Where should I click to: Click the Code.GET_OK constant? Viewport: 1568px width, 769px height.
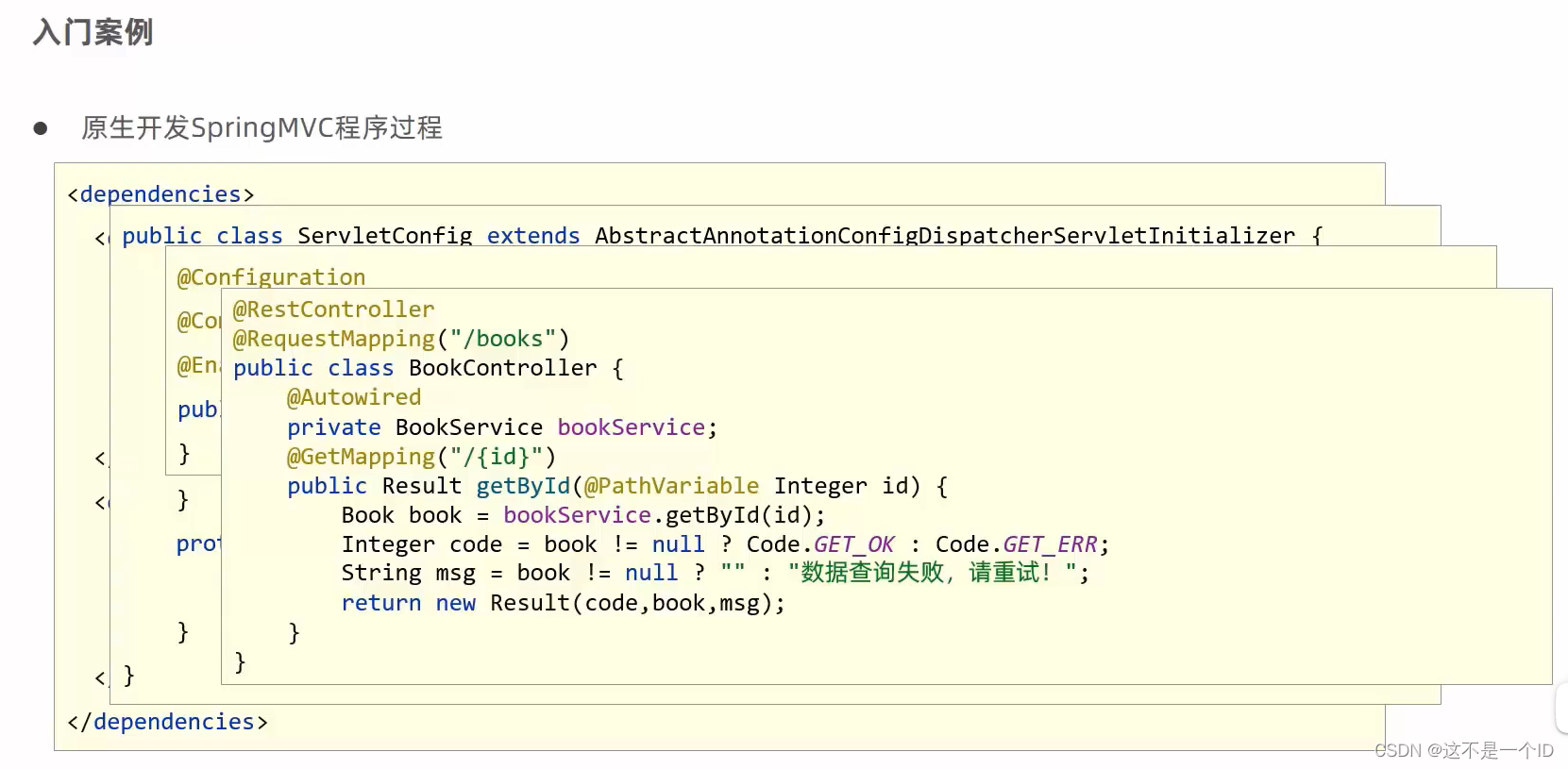pyautogui.click(x=820, y=544)
